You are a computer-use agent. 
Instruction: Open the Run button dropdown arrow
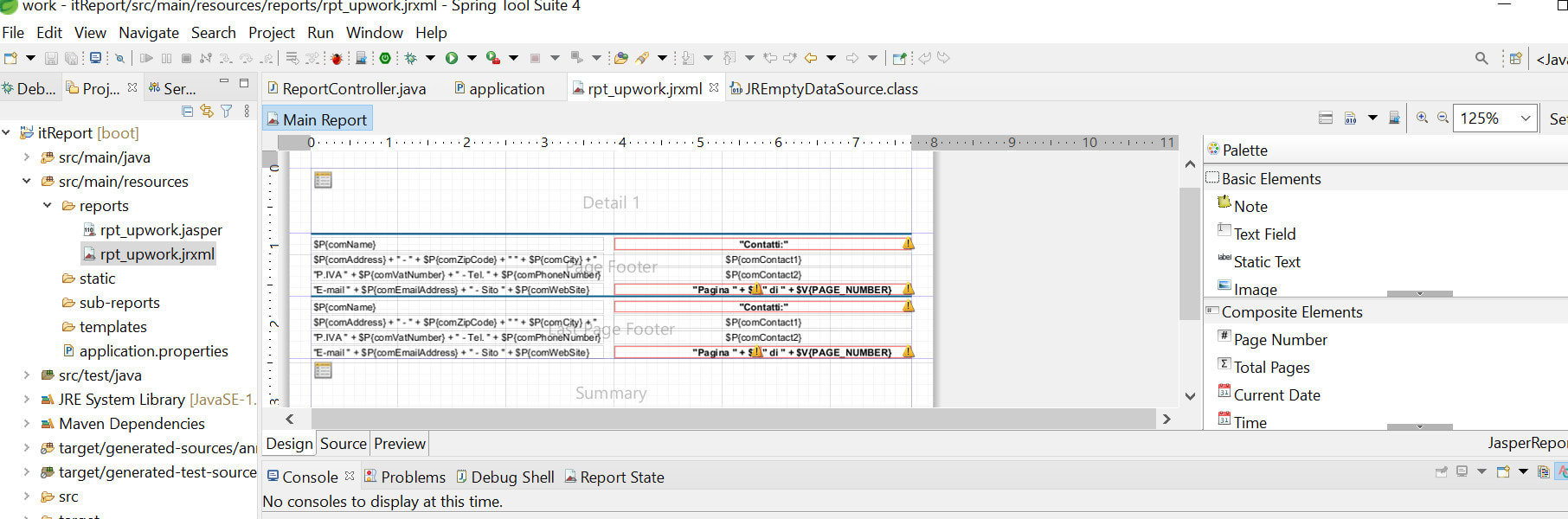click(x=472, y=58)
